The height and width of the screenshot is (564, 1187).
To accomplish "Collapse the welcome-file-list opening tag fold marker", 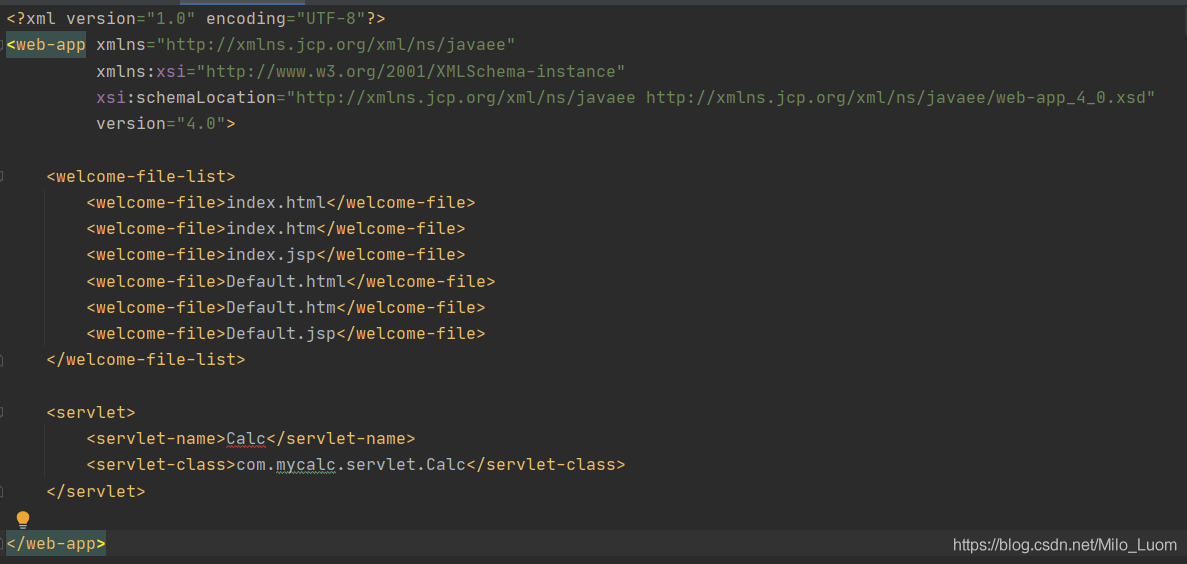I will (x=3, y=177).
